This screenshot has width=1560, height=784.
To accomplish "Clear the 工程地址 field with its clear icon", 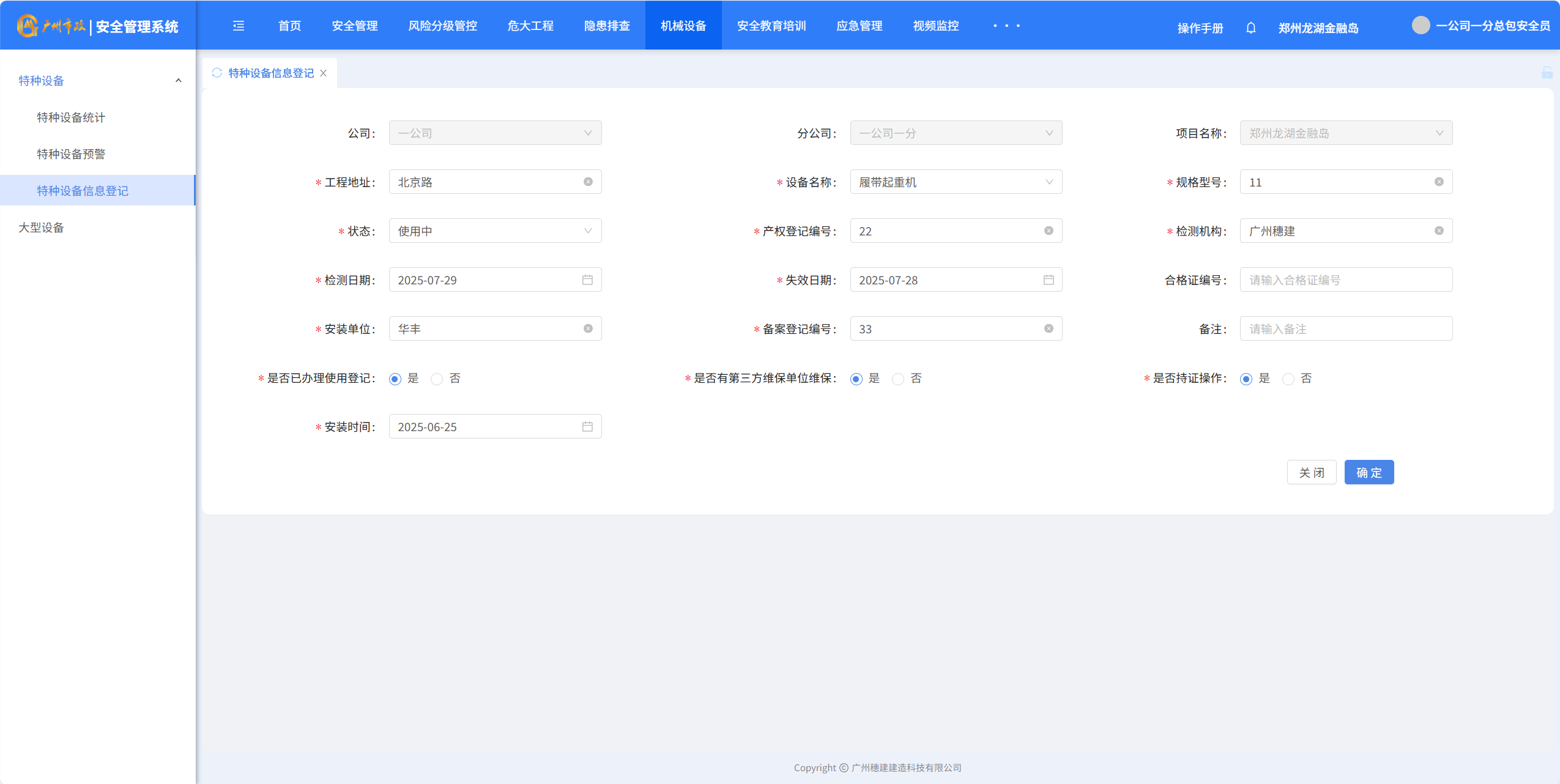I will click(x=588, y=182).
